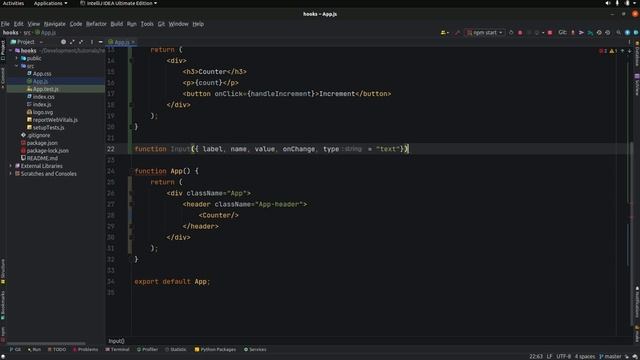The image size is (640, 360).
Task: Open Project panel options kebab icon
Action: click(92, 42)
